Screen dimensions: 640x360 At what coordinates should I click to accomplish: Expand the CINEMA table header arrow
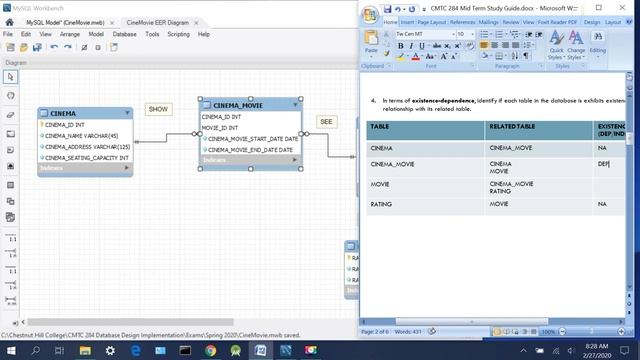[x=127, y=113]
